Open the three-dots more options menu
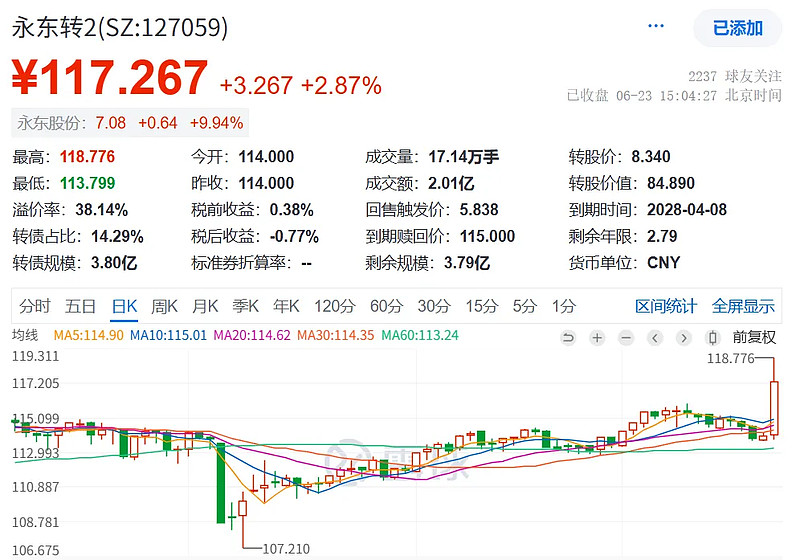This screenshot has width=800, height=560. pos(656,26)
